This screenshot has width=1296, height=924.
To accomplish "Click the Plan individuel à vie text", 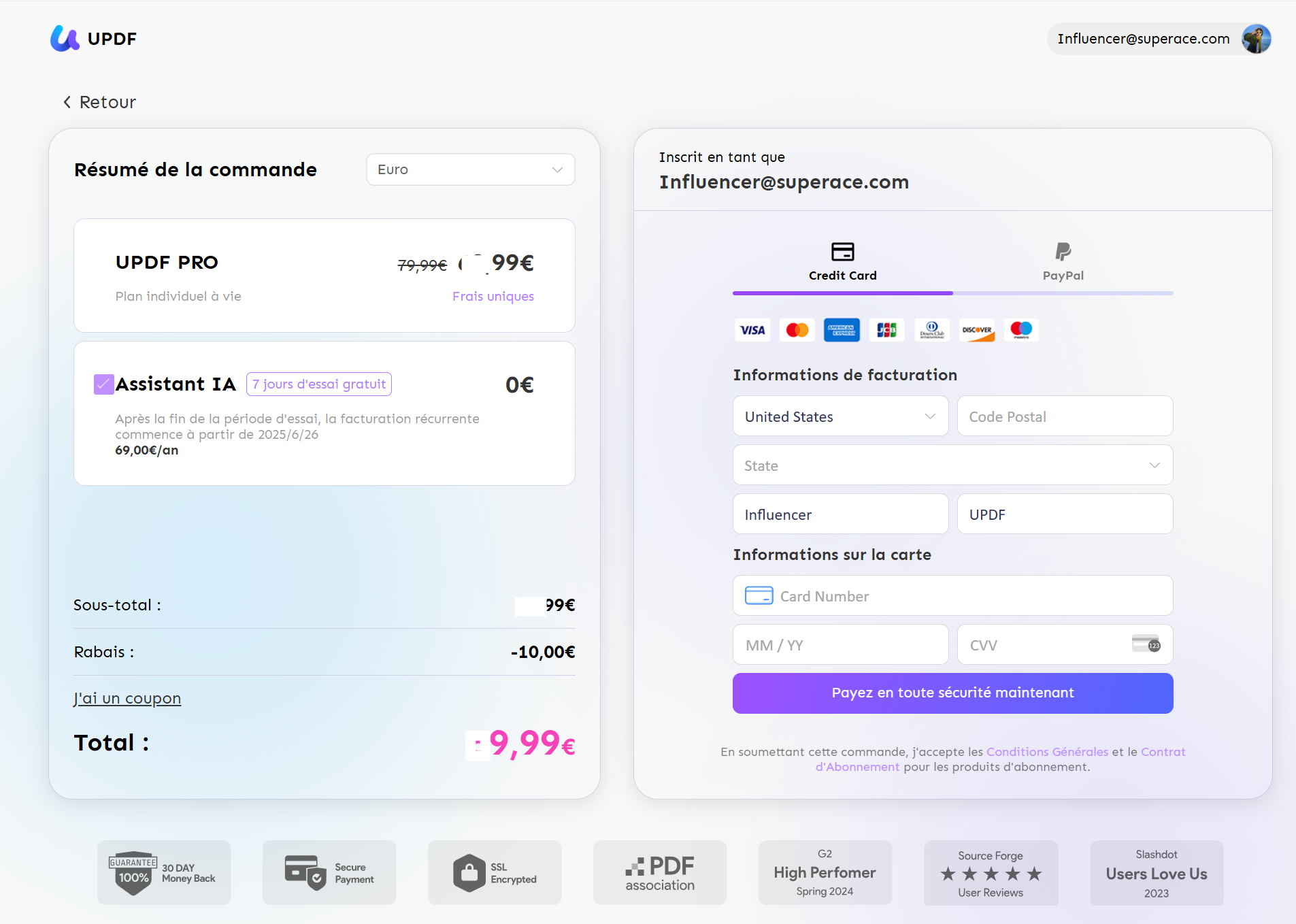I will 178,297.
